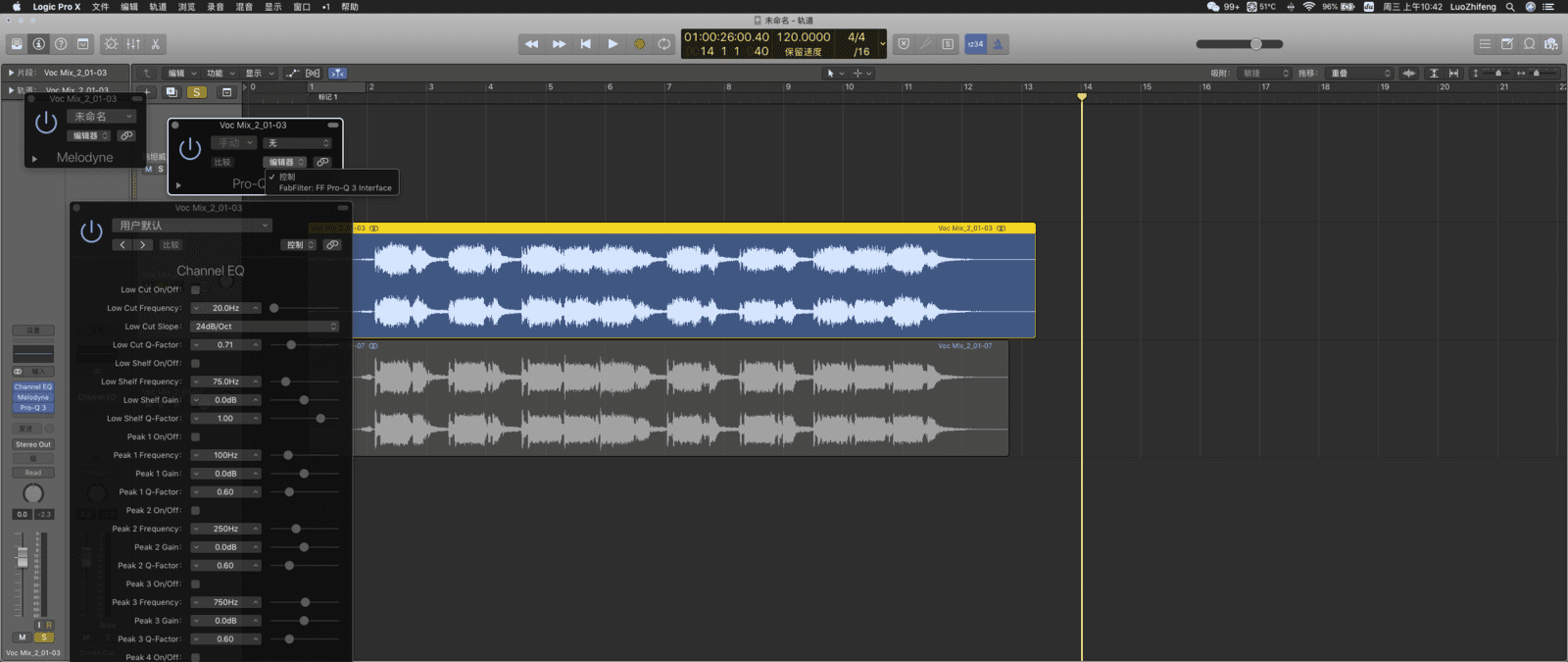
Task: Toggle the Replace mode button
Action: (x=904, y=44)
